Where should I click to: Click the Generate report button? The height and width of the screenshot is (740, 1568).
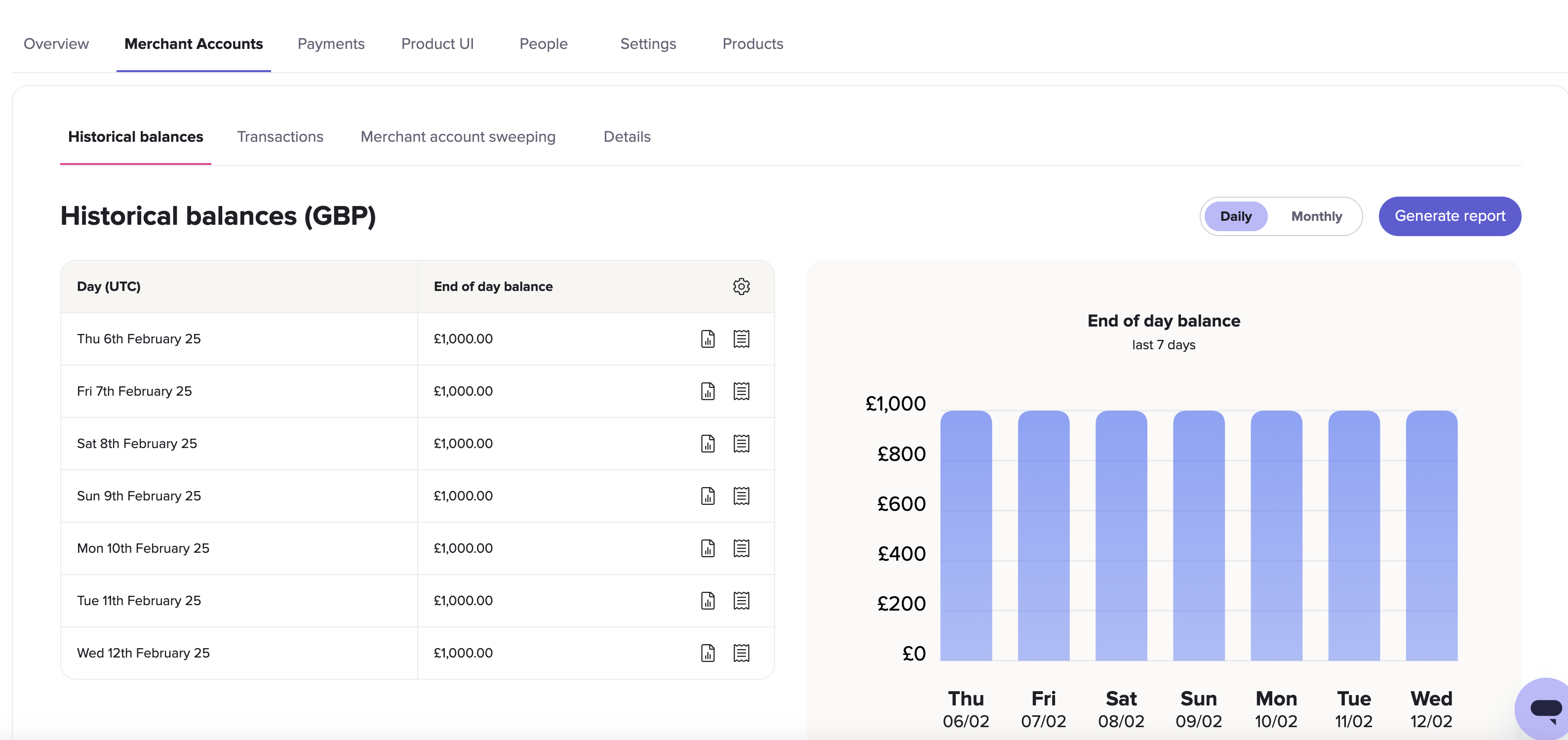click(x=1450, y=216)
